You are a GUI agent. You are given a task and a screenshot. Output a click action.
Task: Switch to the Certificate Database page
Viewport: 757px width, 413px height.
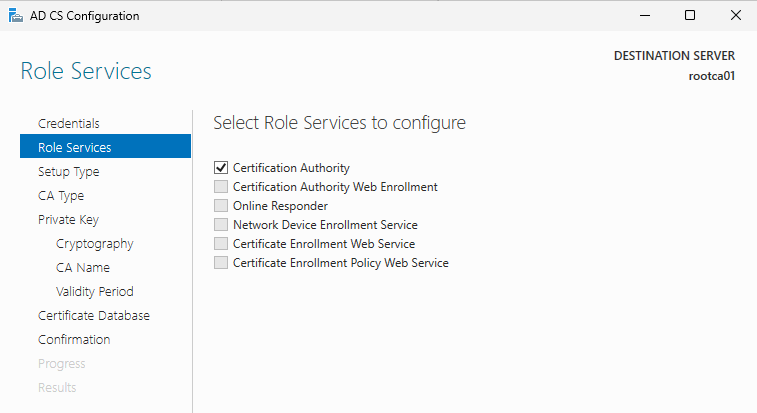tap(93, 315)
